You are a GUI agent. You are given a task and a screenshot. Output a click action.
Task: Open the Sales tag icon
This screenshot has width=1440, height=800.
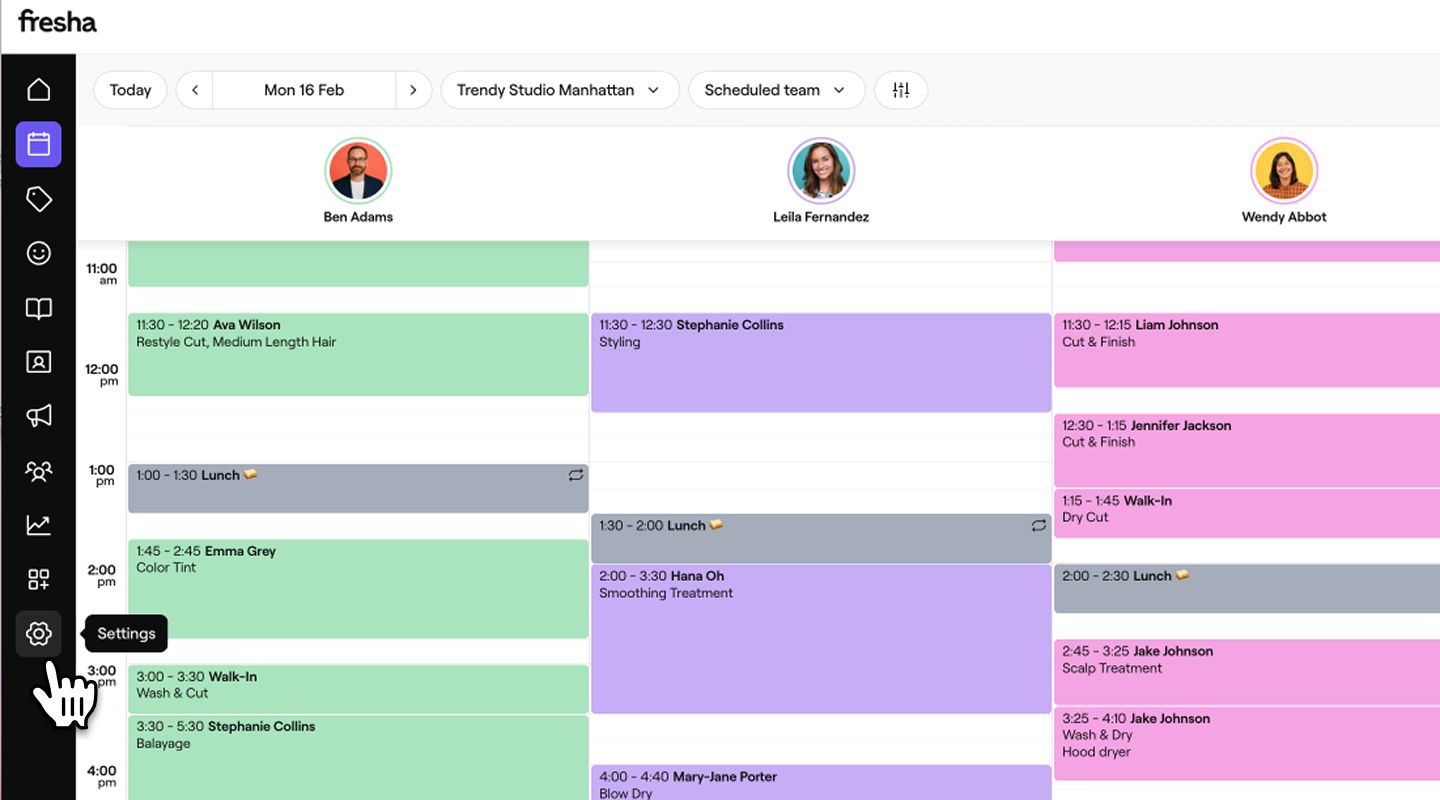[x=38, y=199]
